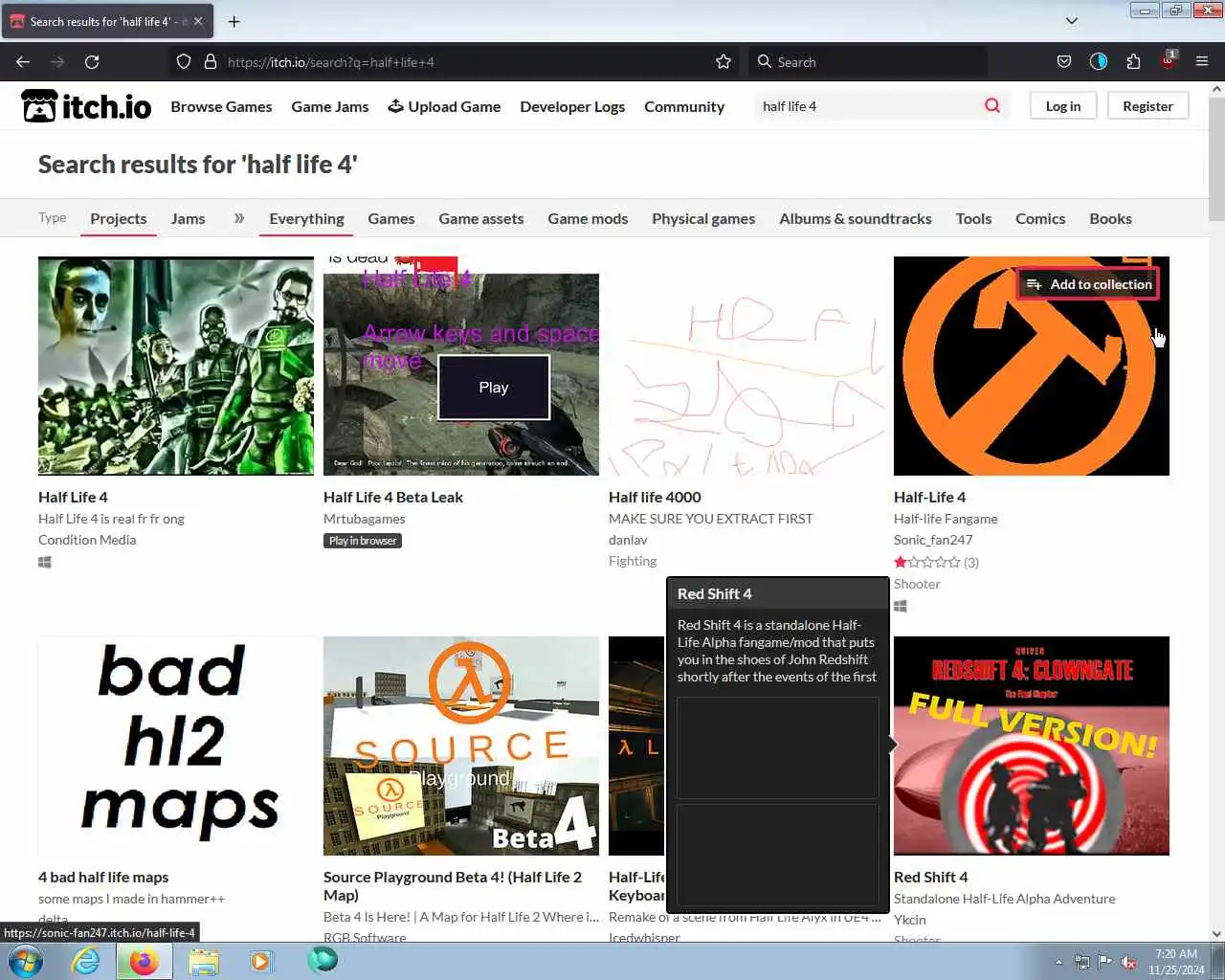
Task: Reload the page with refresh icon
Action: [x=92, y=61]
